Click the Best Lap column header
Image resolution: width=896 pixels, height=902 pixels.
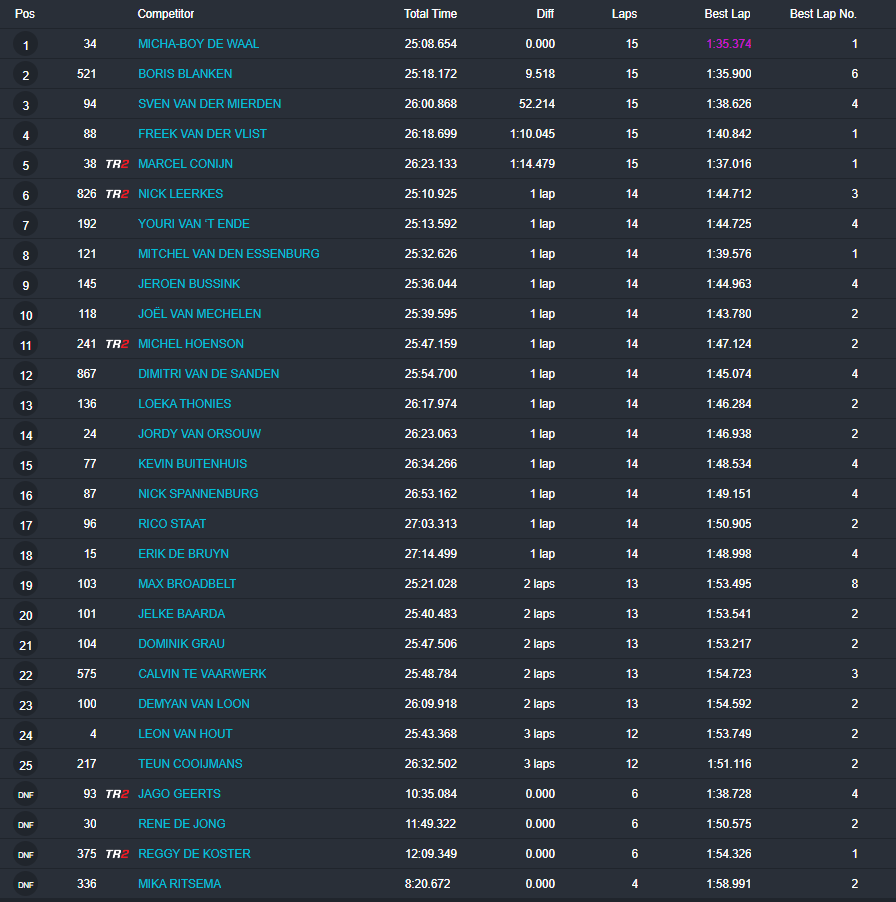pyautogui.click(x=727, y=14)
